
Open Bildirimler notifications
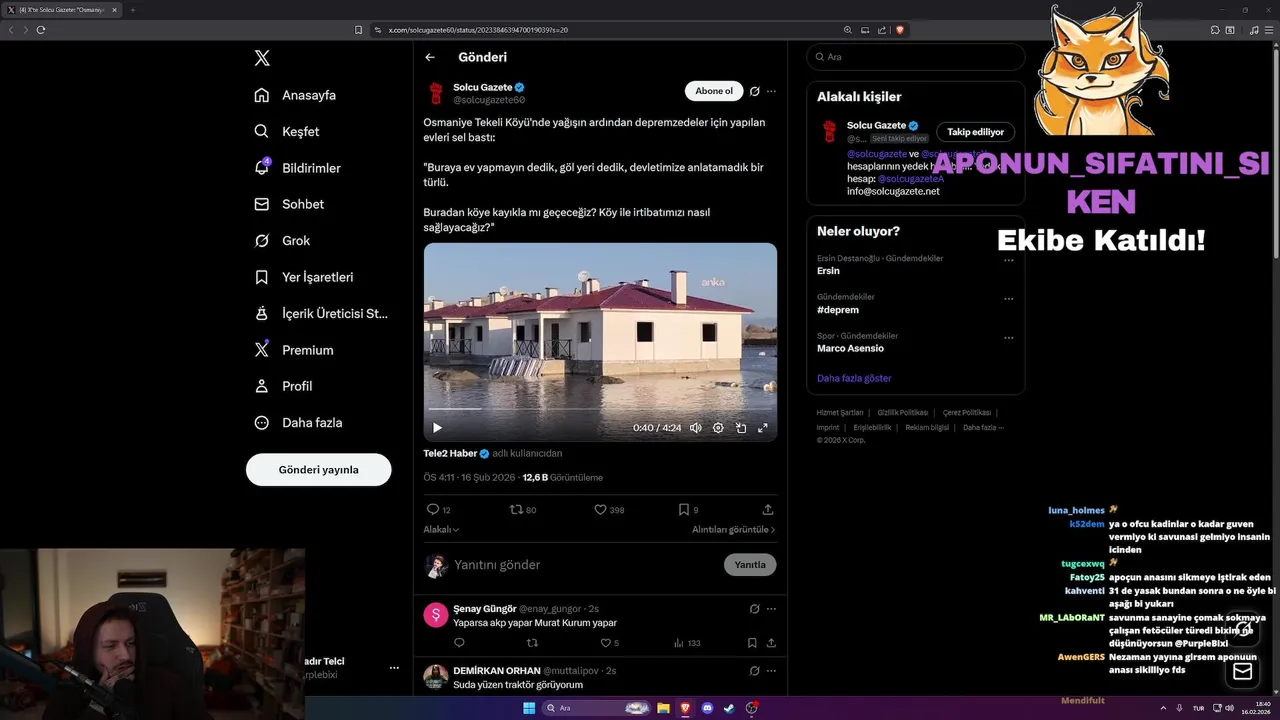297,168
